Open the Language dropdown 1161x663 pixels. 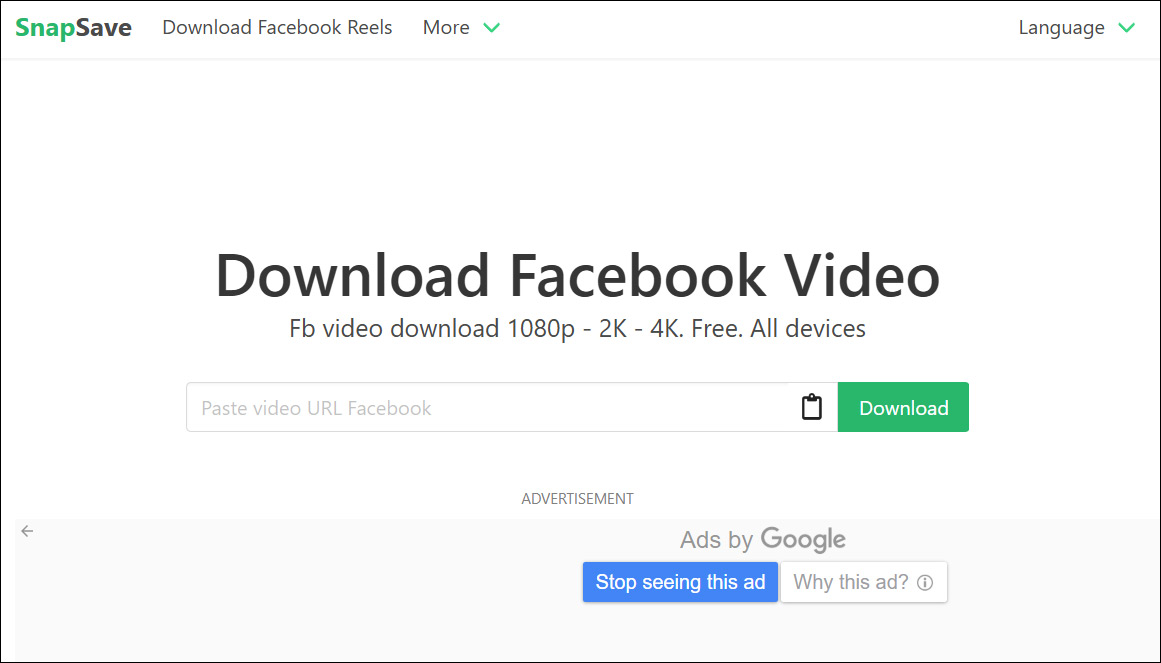(x=1077, y=27)
